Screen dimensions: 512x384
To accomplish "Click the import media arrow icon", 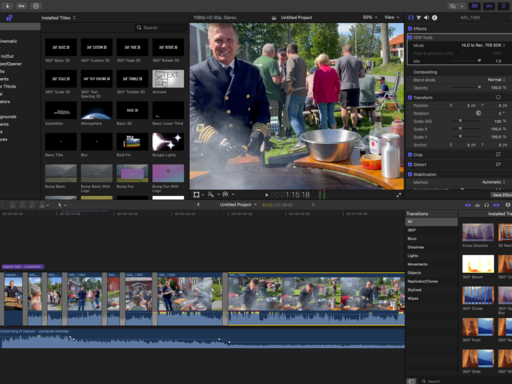I will click(x=7, y=6).
